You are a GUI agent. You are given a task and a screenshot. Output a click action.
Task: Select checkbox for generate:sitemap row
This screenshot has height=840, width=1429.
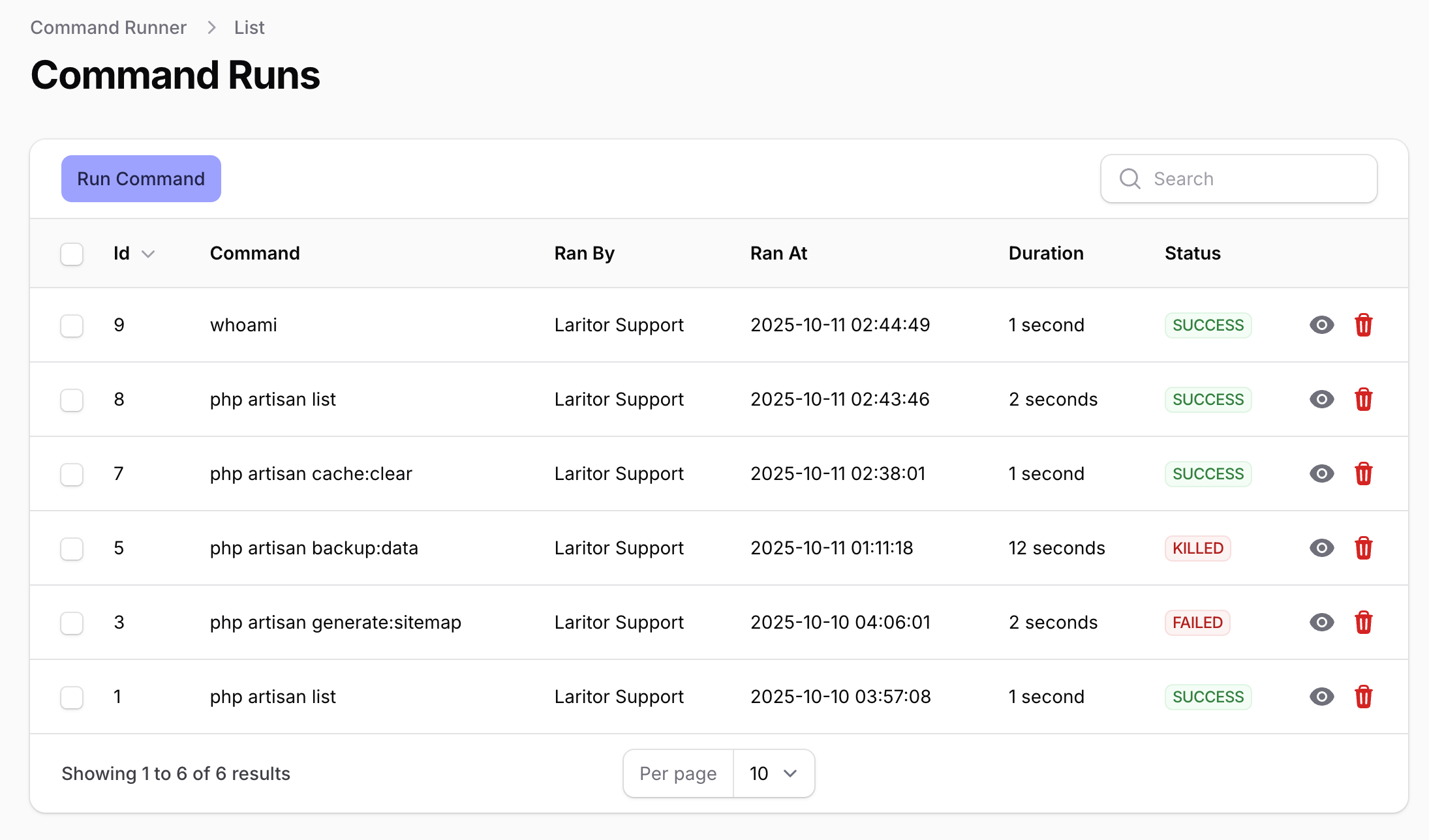tap(72, 623)
